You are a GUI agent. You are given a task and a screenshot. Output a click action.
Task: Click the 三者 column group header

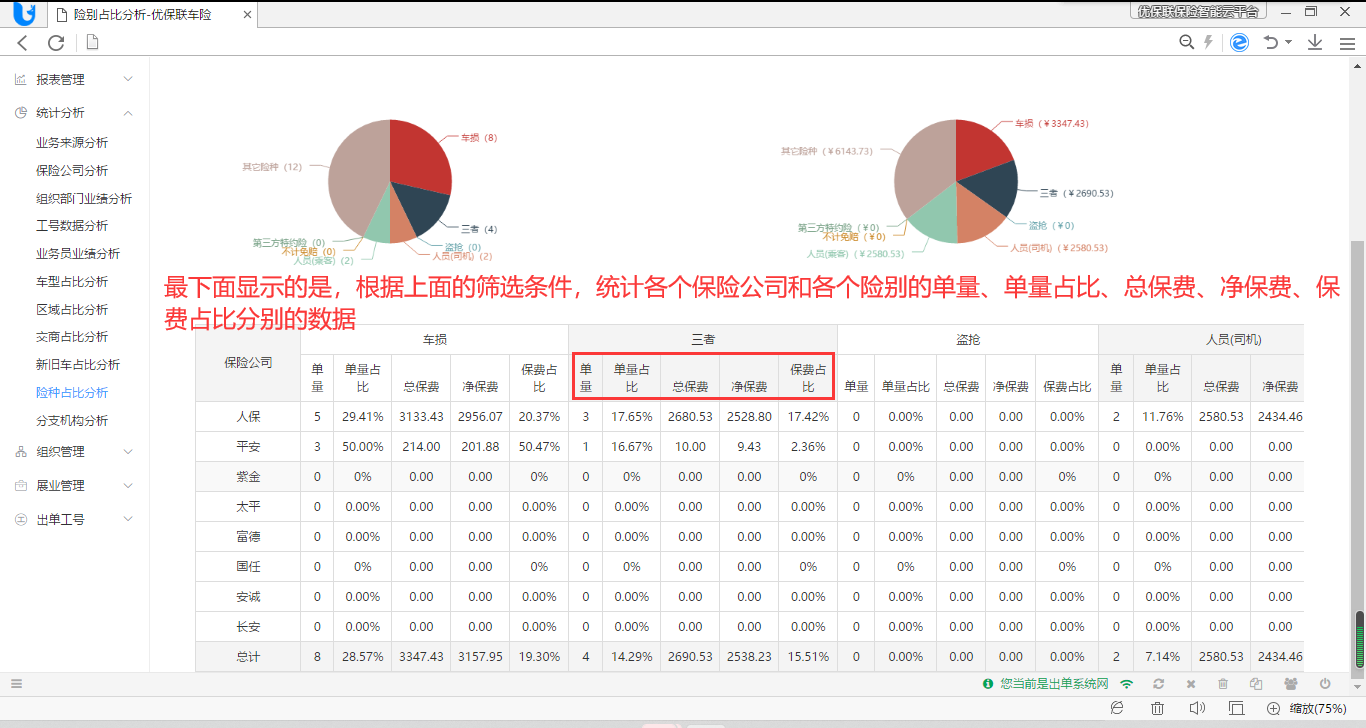pyautogui.click(x=703, y=340)
